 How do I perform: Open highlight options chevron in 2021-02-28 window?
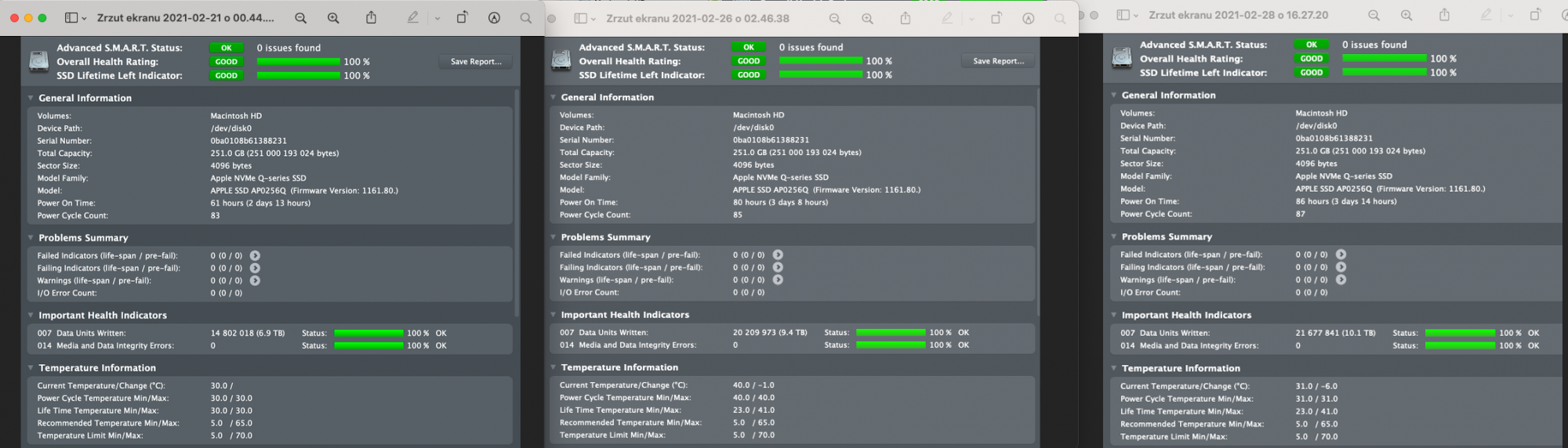(1511, 16)
